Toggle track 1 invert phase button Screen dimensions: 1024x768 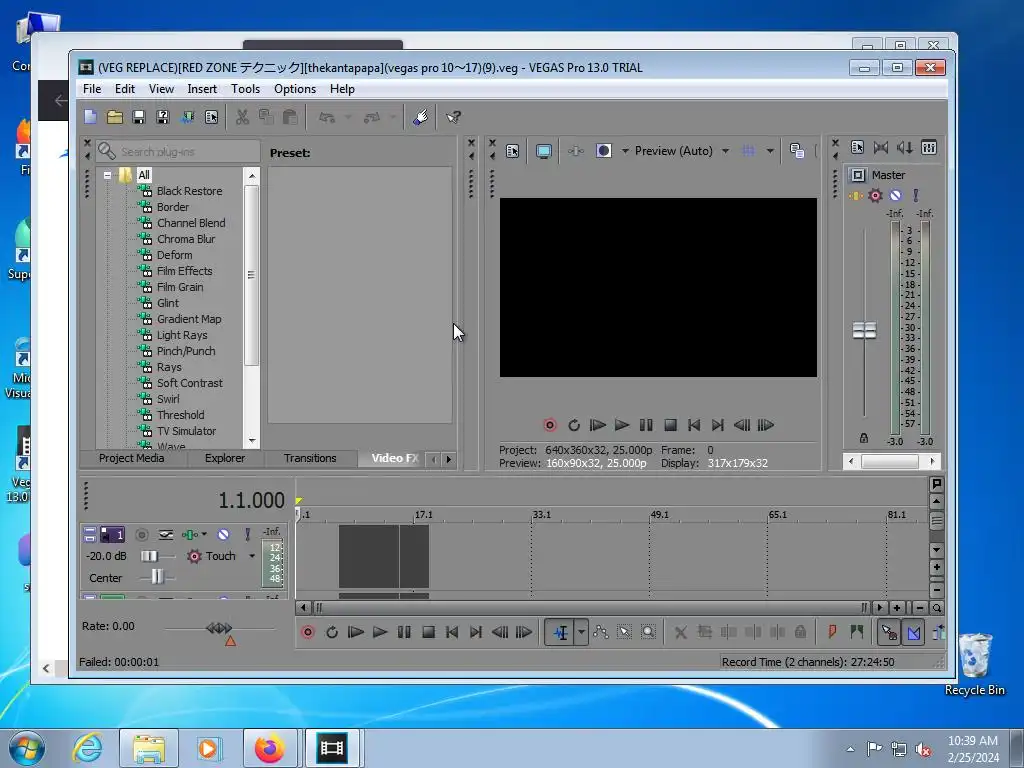click(166, 535)
